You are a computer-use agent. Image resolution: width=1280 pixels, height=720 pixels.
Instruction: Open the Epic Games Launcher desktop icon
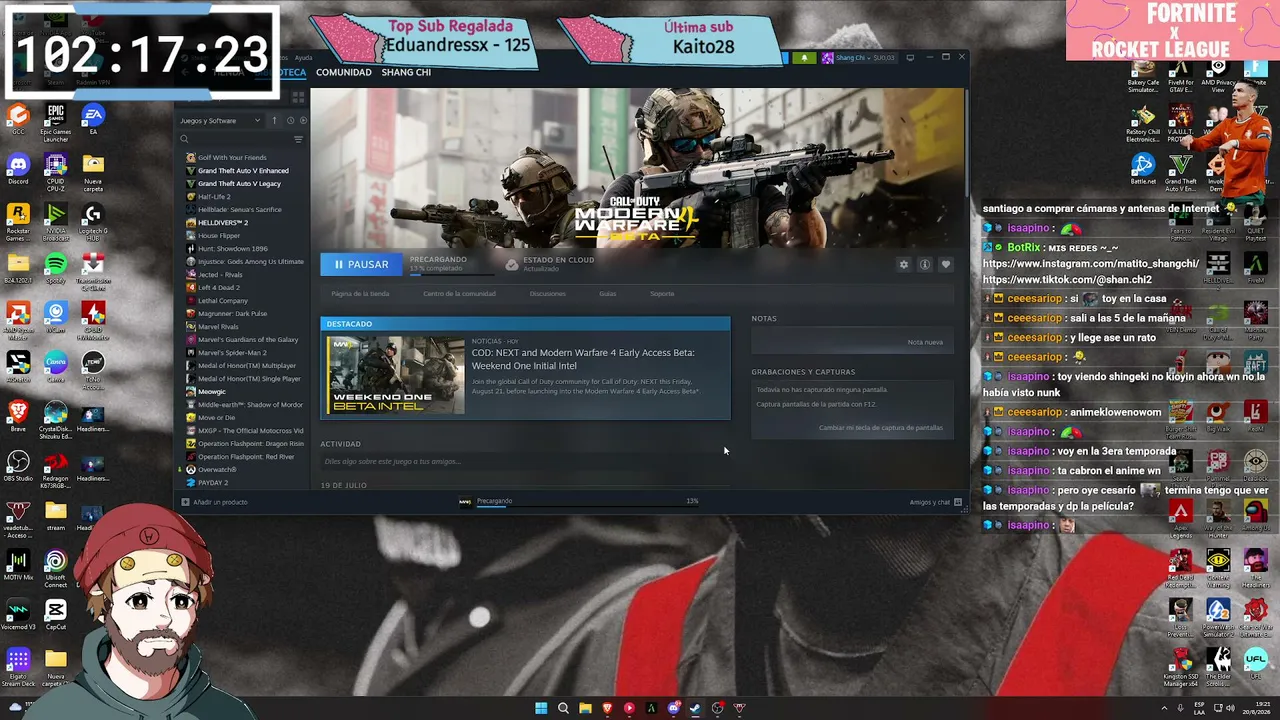[56, 123]
